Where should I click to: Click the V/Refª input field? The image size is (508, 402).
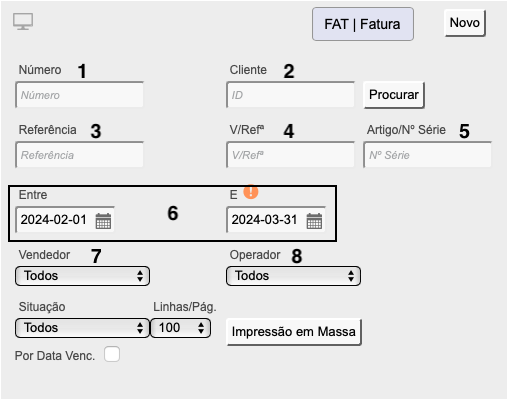tap(291, 155)
